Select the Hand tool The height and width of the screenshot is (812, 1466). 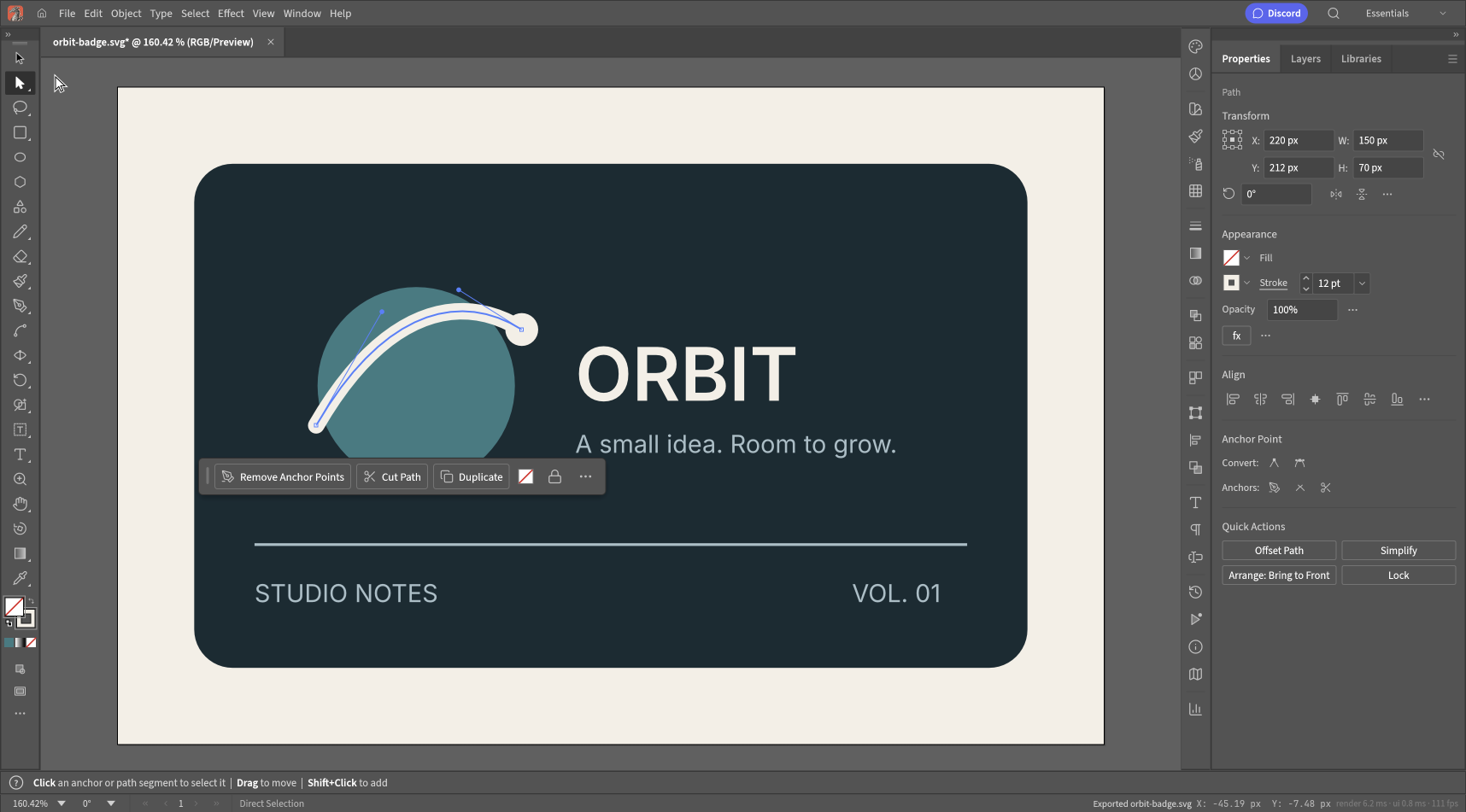(x=20, y=504)
